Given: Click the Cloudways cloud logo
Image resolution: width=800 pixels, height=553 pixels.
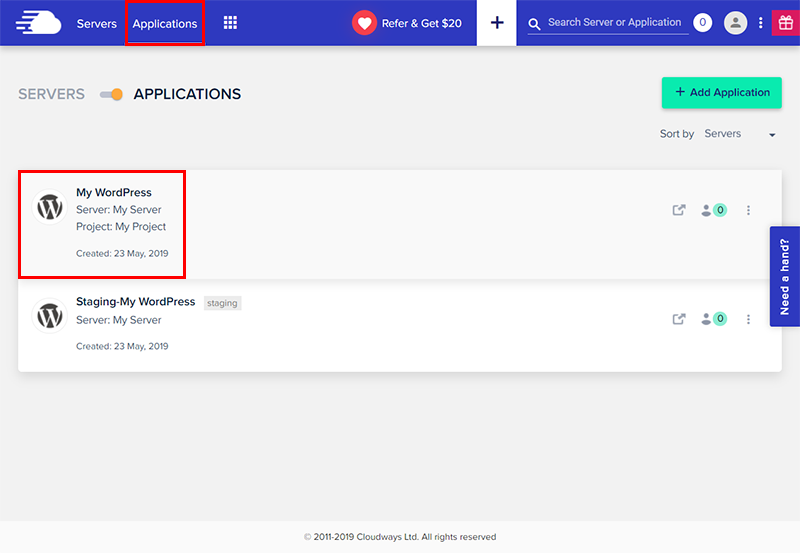Looking at the screenshot, I should tap(38, 23).
